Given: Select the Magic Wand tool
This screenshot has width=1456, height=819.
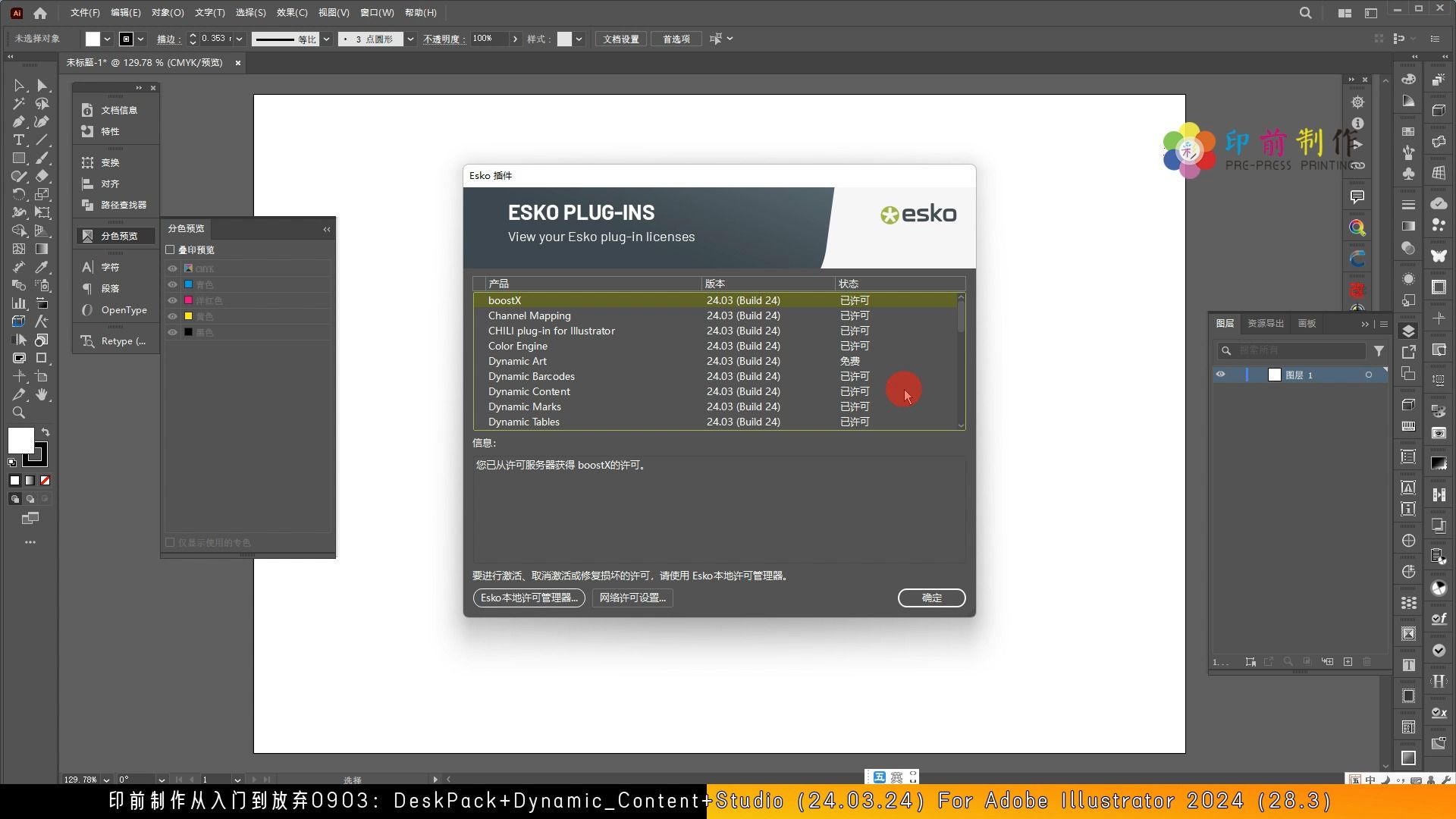Looking at the screenshot, I should pyautogui.click(x=19, y=104).
